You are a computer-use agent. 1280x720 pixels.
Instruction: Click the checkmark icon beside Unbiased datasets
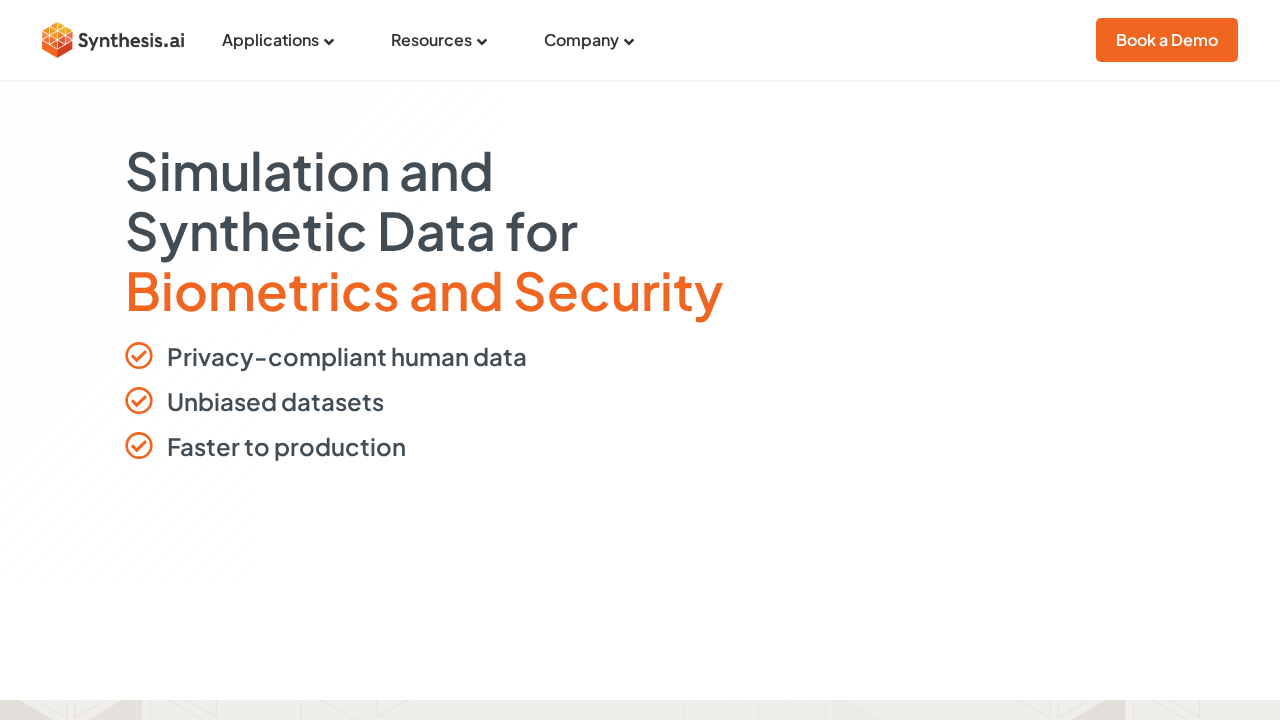coord(139,401)
